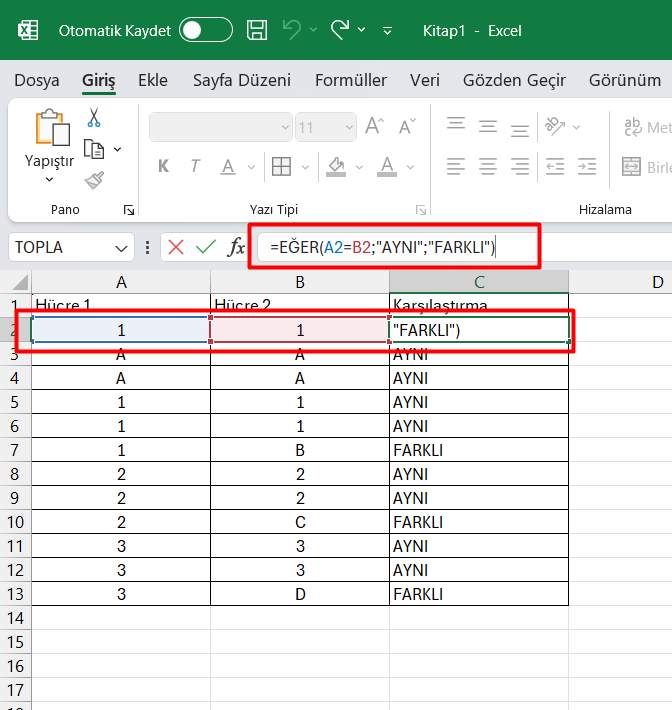Image resolution: width=672 pixels, height=710 pixels.
Task: Click the Redo arrow icon
Action: coord(341,30)
